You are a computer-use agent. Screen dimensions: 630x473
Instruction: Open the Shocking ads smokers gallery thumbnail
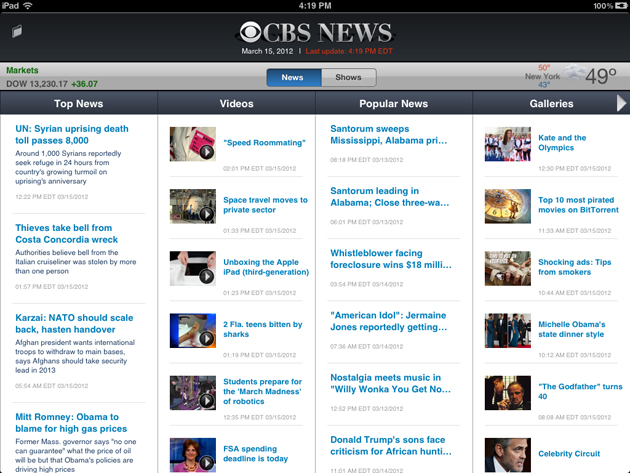[x=507, y=268]
